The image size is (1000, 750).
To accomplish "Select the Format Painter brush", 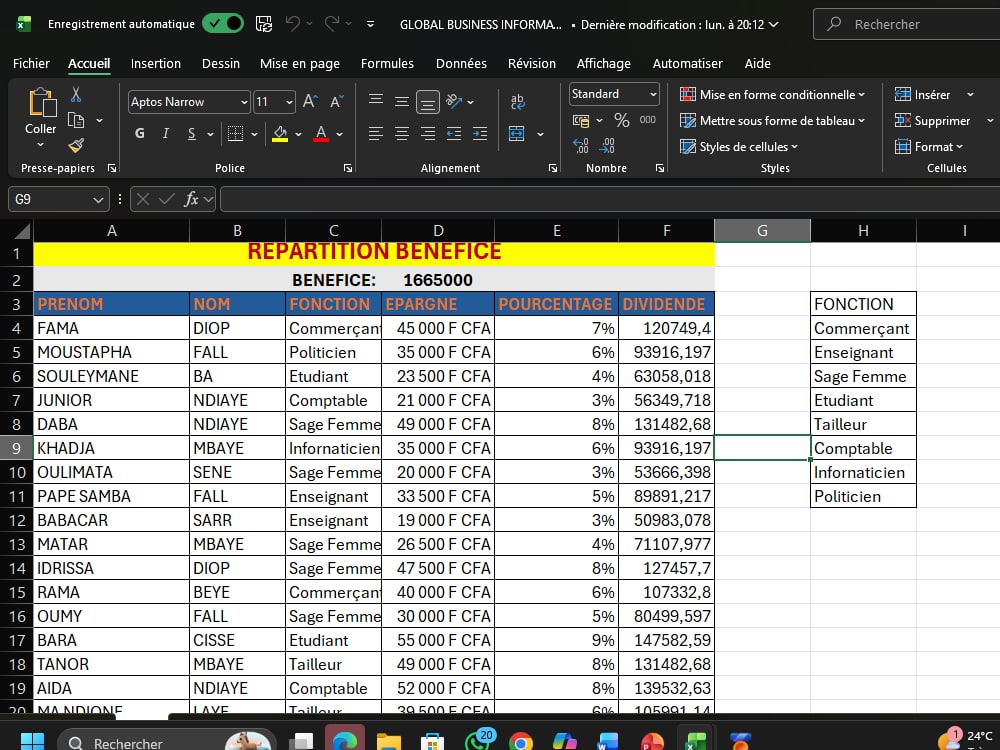I will 76,145.
